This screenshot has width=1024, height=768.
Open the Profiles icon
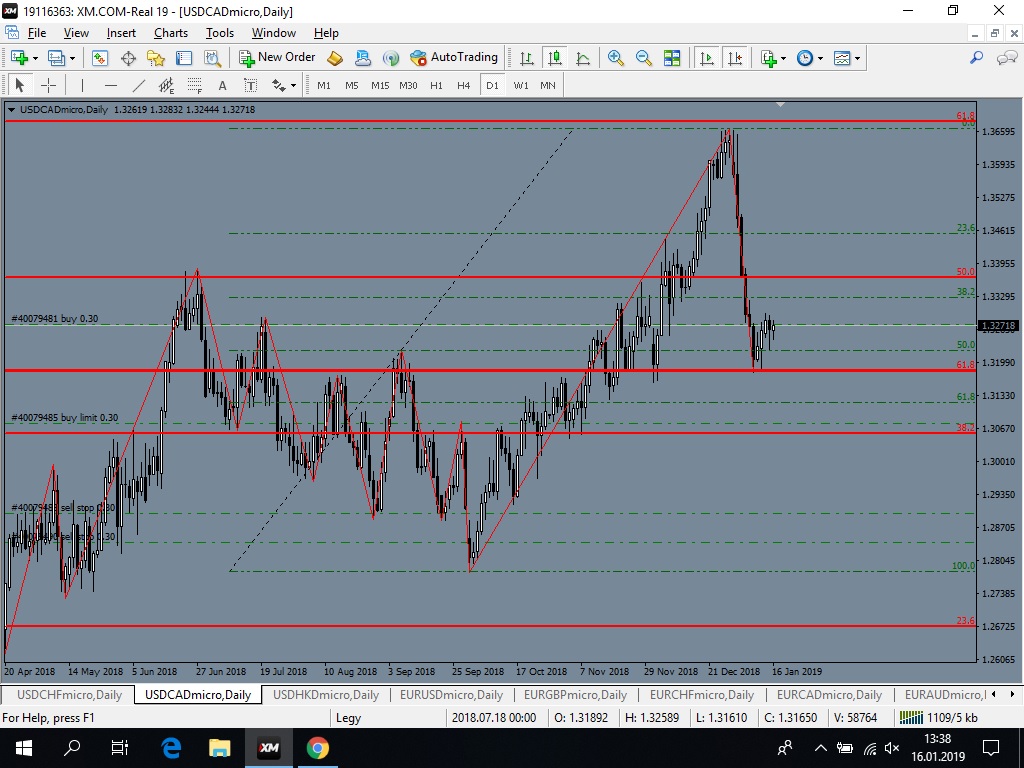point(56,58)
